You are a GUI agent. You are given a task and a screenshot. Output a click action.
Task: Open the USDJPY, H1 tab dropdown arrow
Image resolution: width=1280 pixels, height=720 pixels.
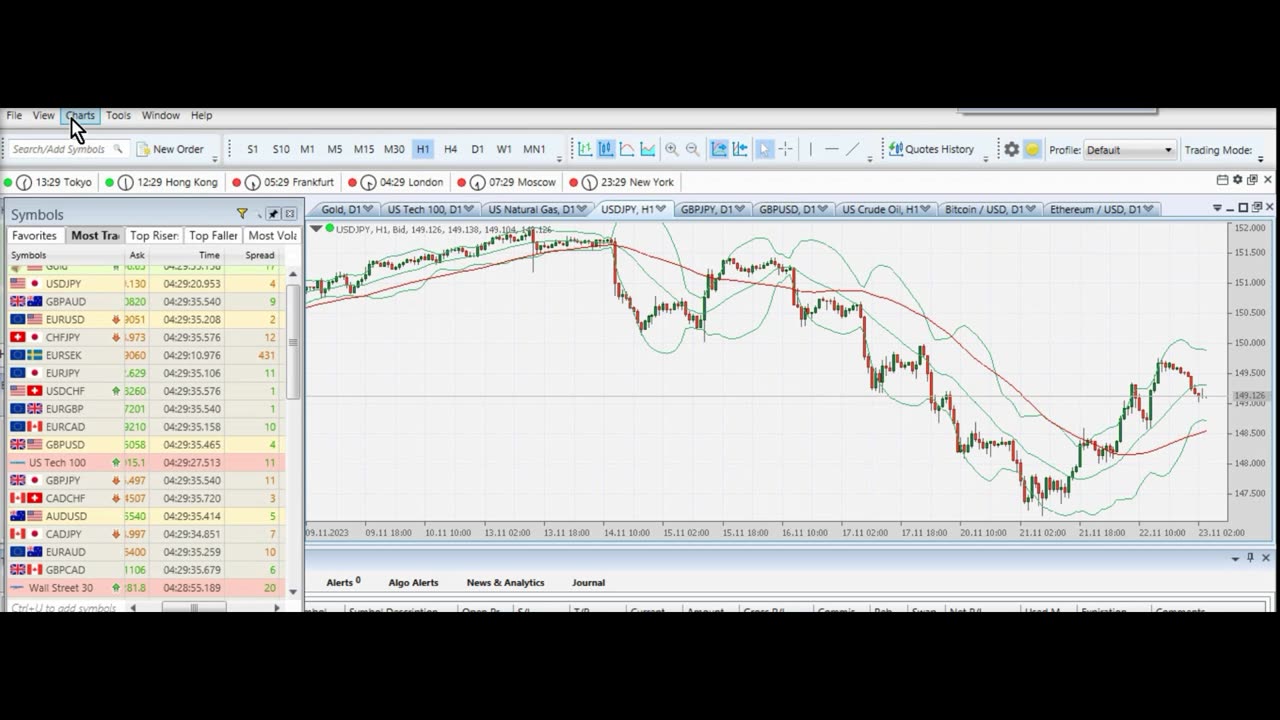pyautogui.click(x=660, y=209)
